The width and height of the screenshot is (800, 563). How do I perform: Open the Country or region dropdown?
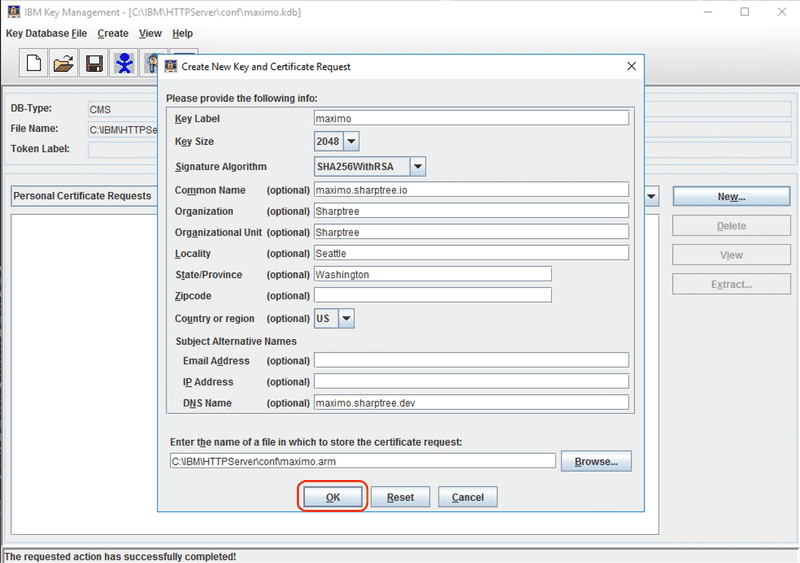(x=346, y=318)
